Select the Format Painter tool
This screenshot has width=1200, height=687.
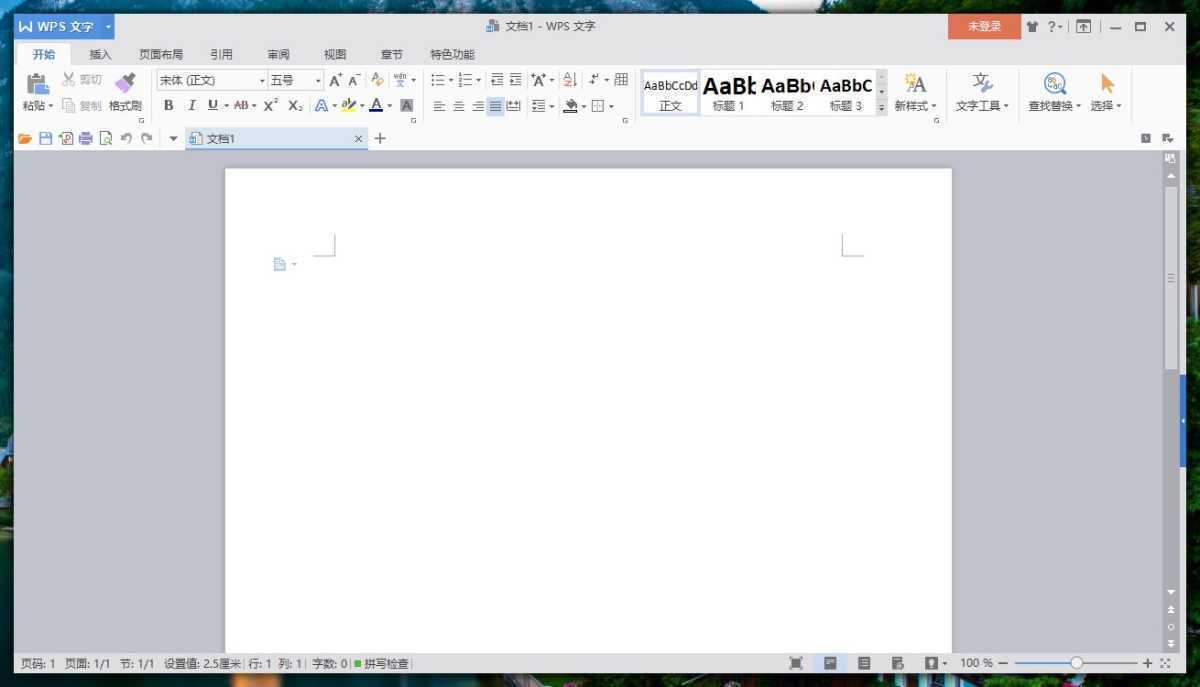124,92
